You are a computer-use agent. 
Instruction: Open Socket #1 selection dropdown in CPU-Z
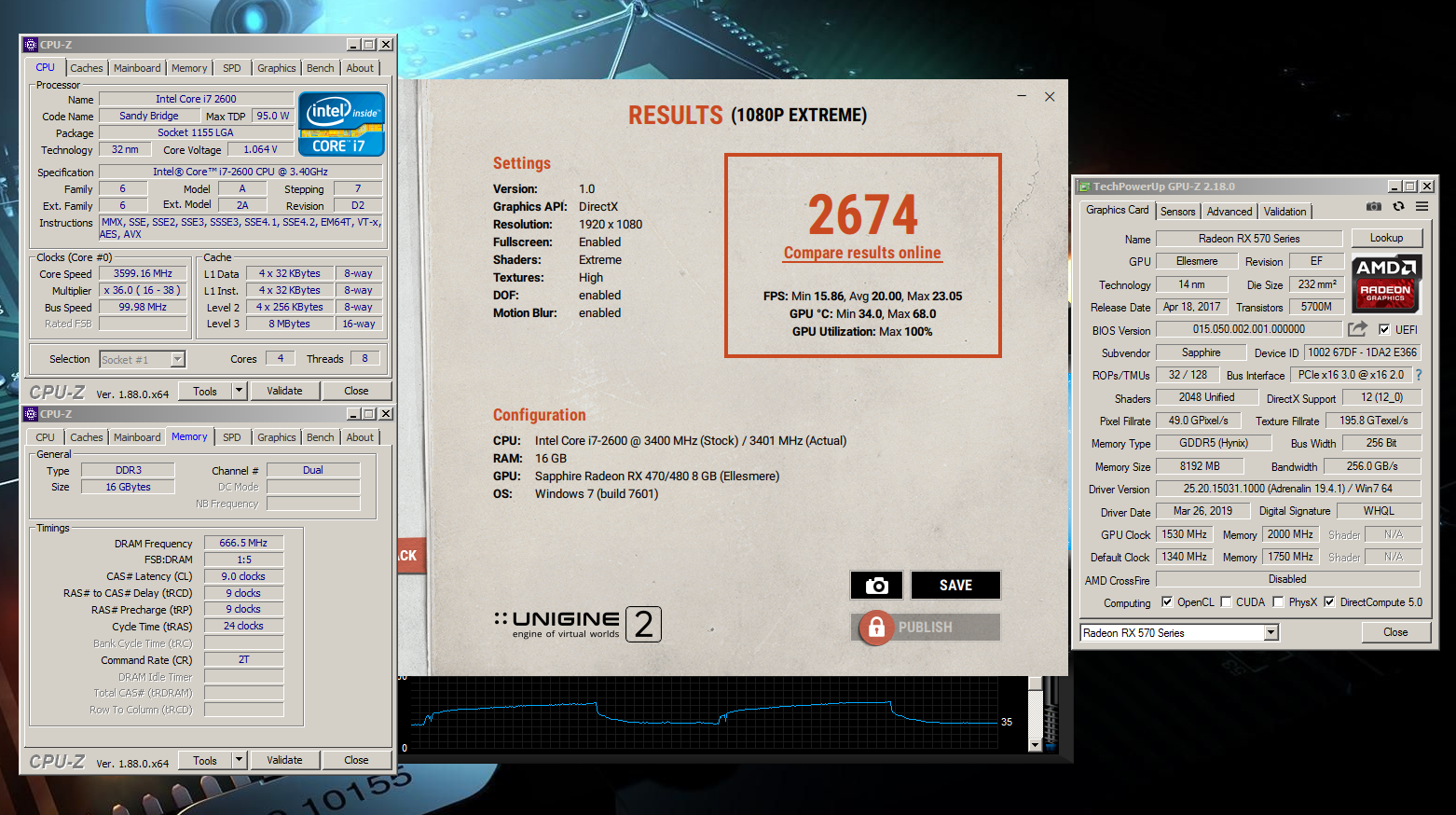177,360
